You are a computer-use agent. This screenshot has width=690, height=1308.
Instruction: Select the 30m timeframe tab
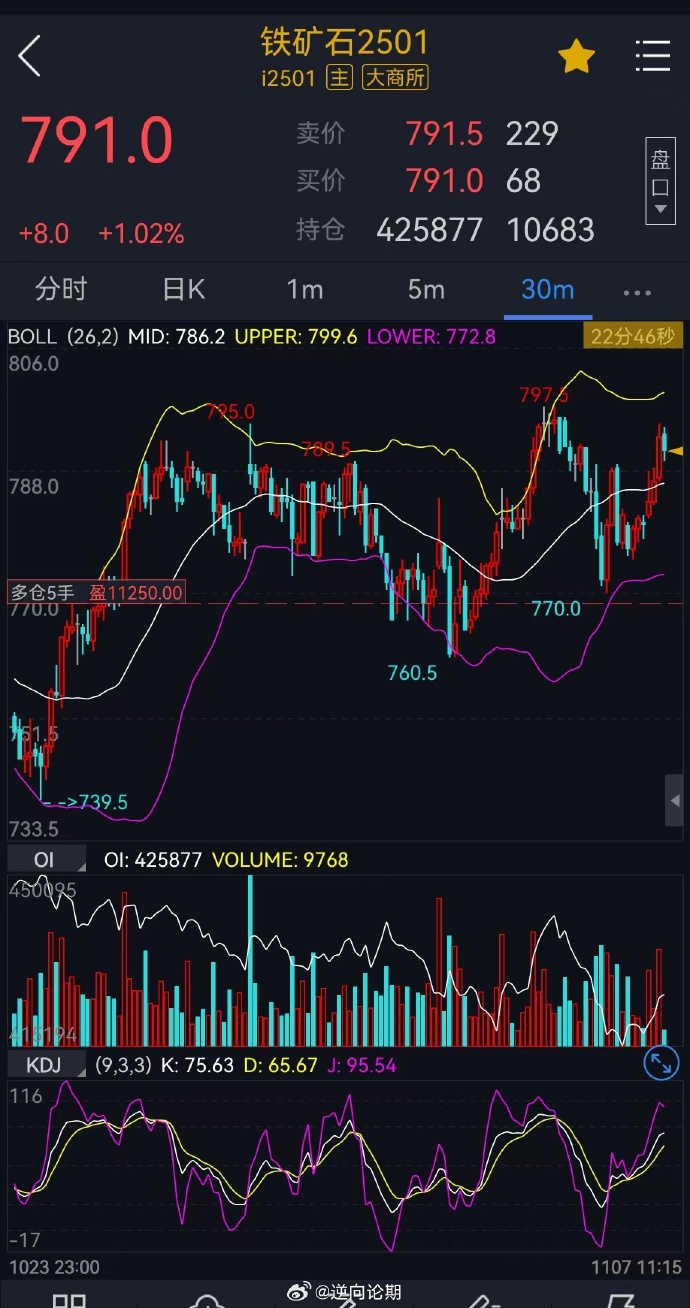[548, 290]
